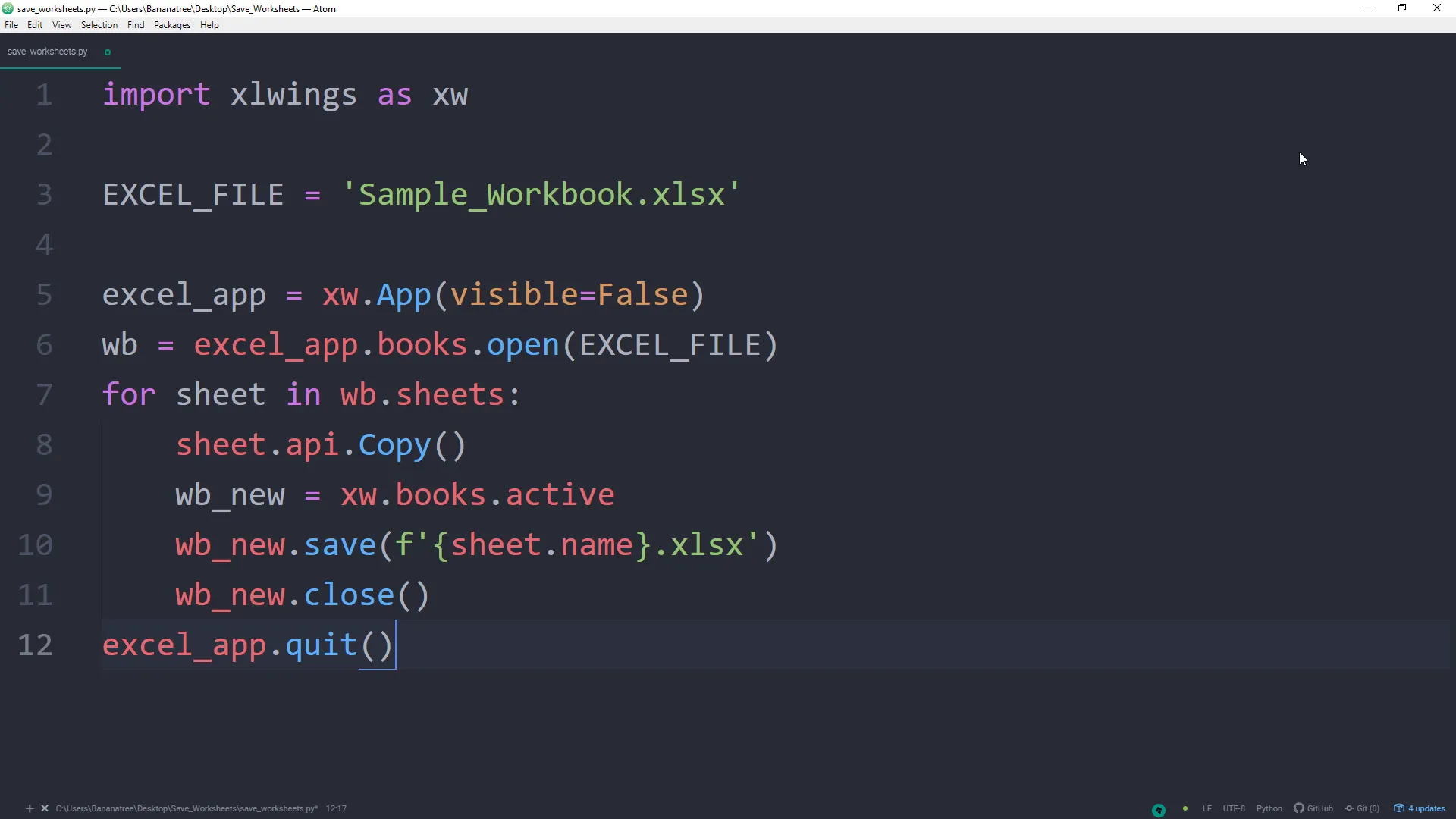The image size is (1456, 819).
Task: Click the file path in status bar
Action: click(x=187, y=808)
